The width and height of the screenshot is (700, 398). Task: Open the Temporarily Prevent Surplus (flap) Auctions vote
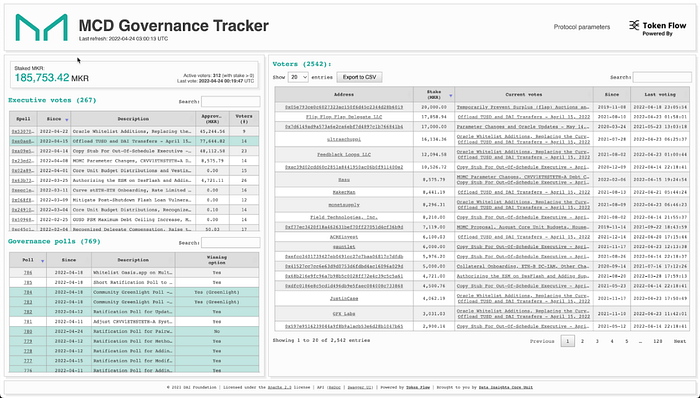click(523, 107)
